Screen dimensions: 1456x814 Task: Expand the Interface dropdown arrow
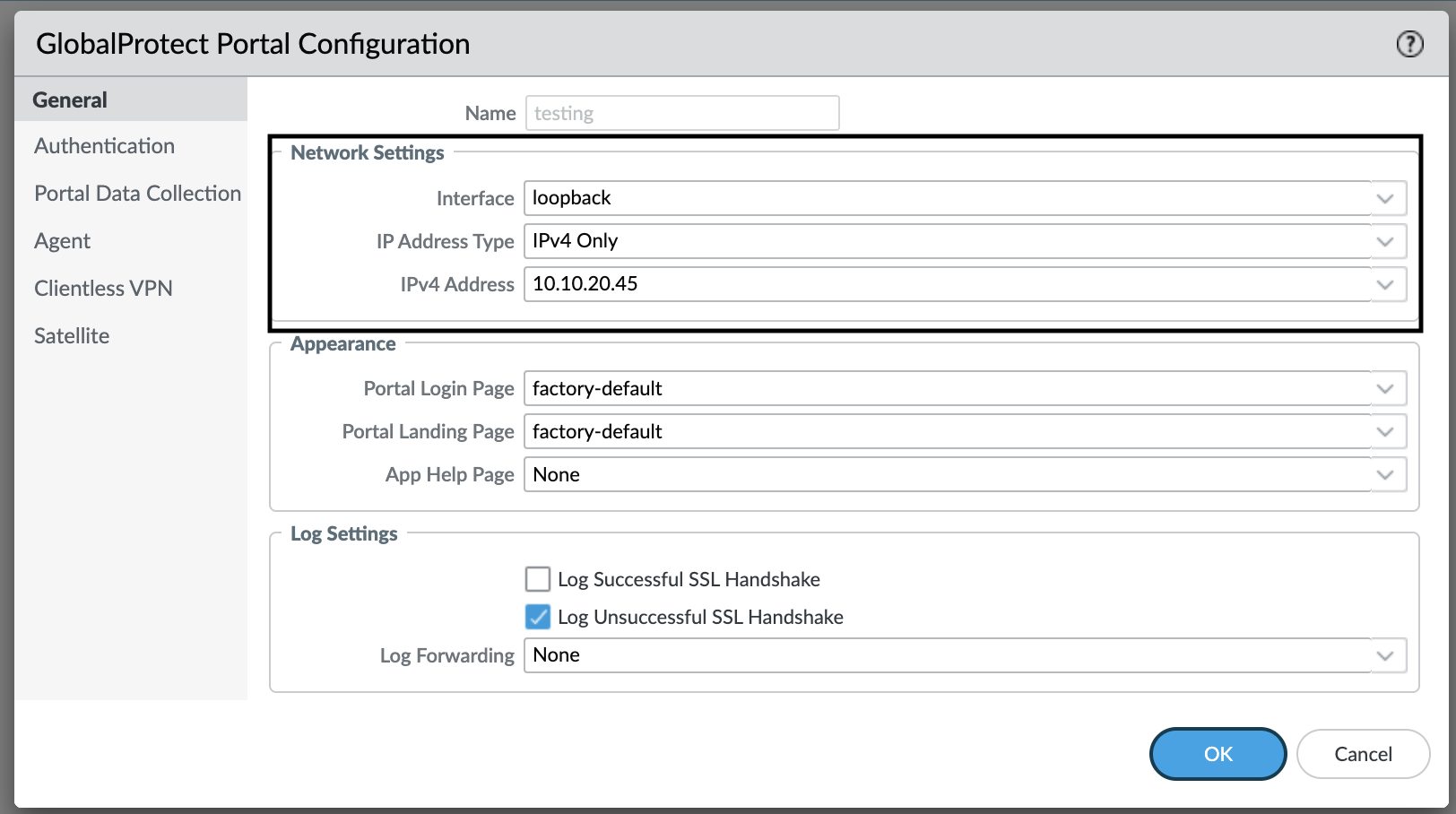pyautogui.click(x=1386, y=198)
